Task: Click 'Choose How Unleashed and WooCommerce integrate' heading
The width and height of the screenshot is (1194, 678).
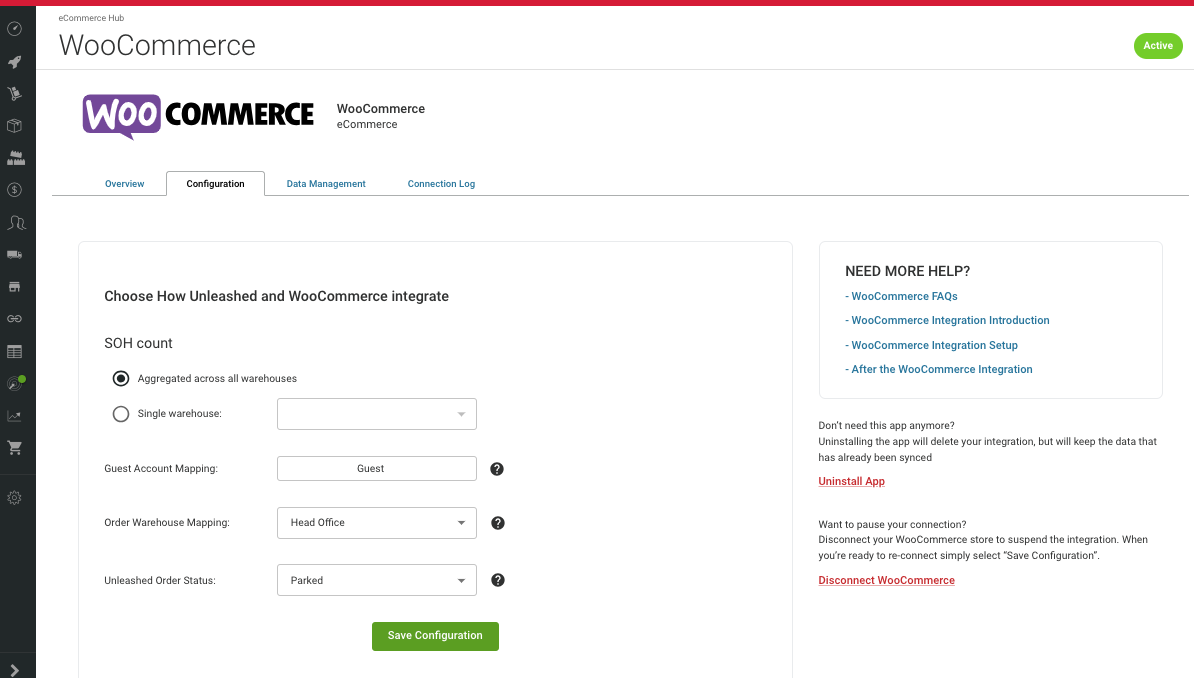Action: tap(276, 296)
